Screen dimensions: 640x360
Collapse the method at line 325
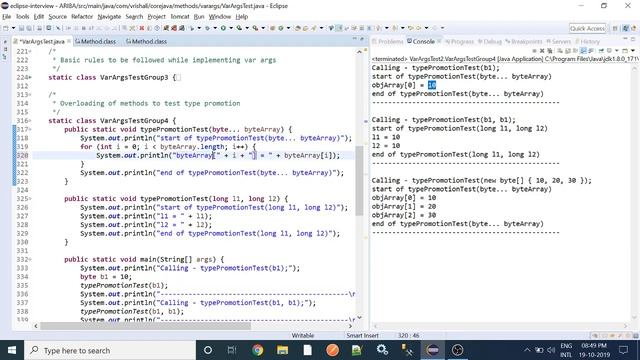coord(30,199)
